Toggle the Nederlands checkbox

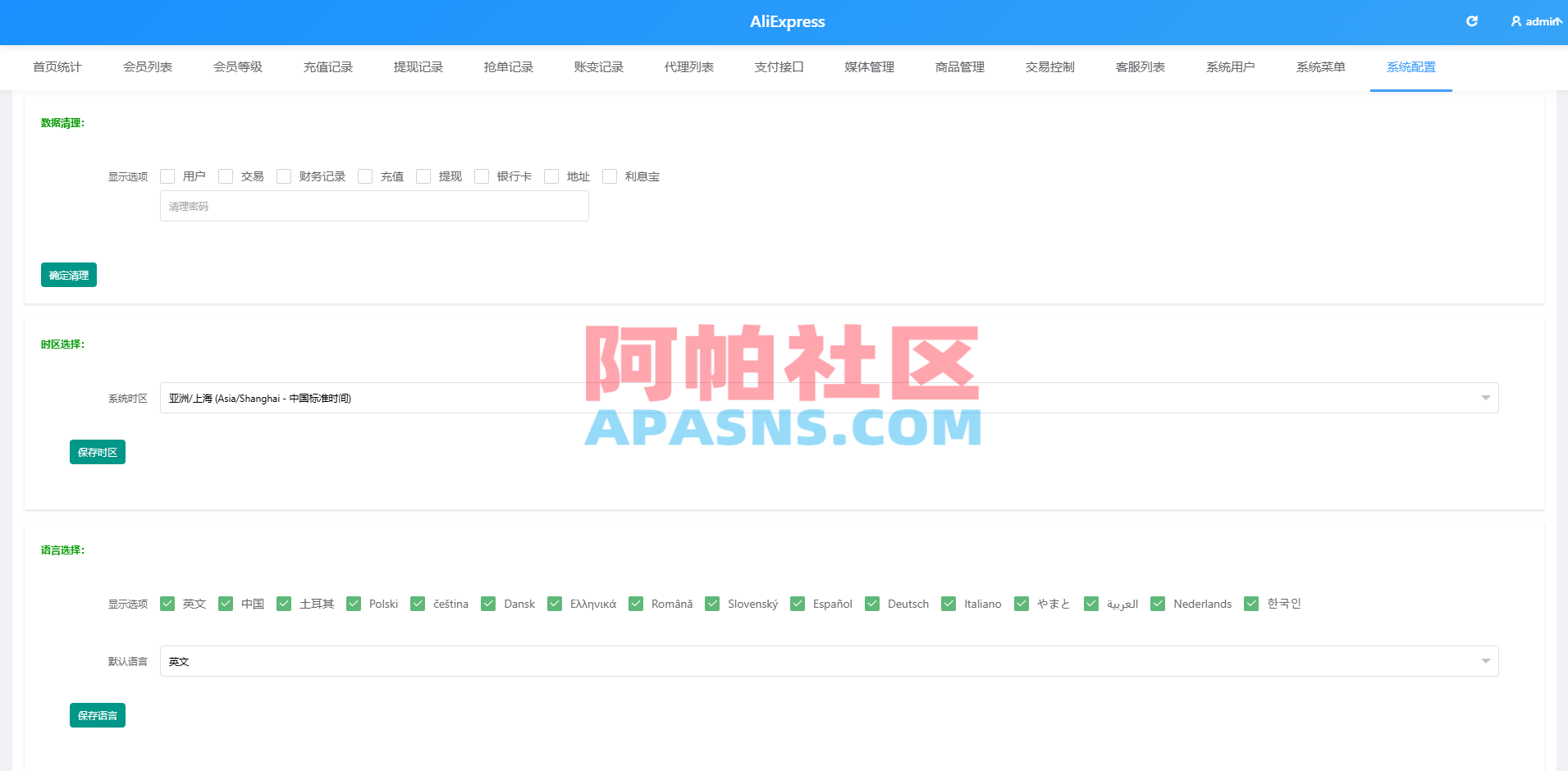pos(1158,604)
